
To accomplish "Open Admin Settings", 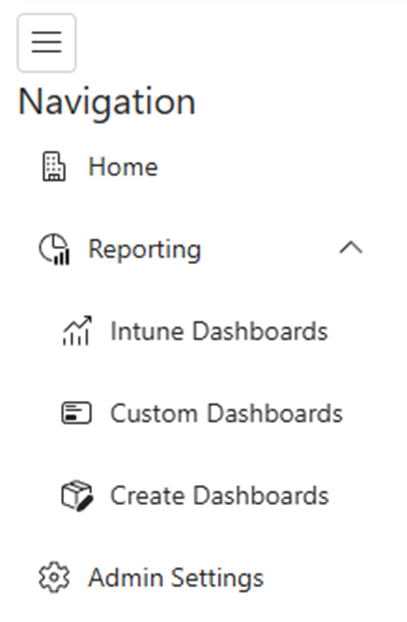I will [176, 578].
